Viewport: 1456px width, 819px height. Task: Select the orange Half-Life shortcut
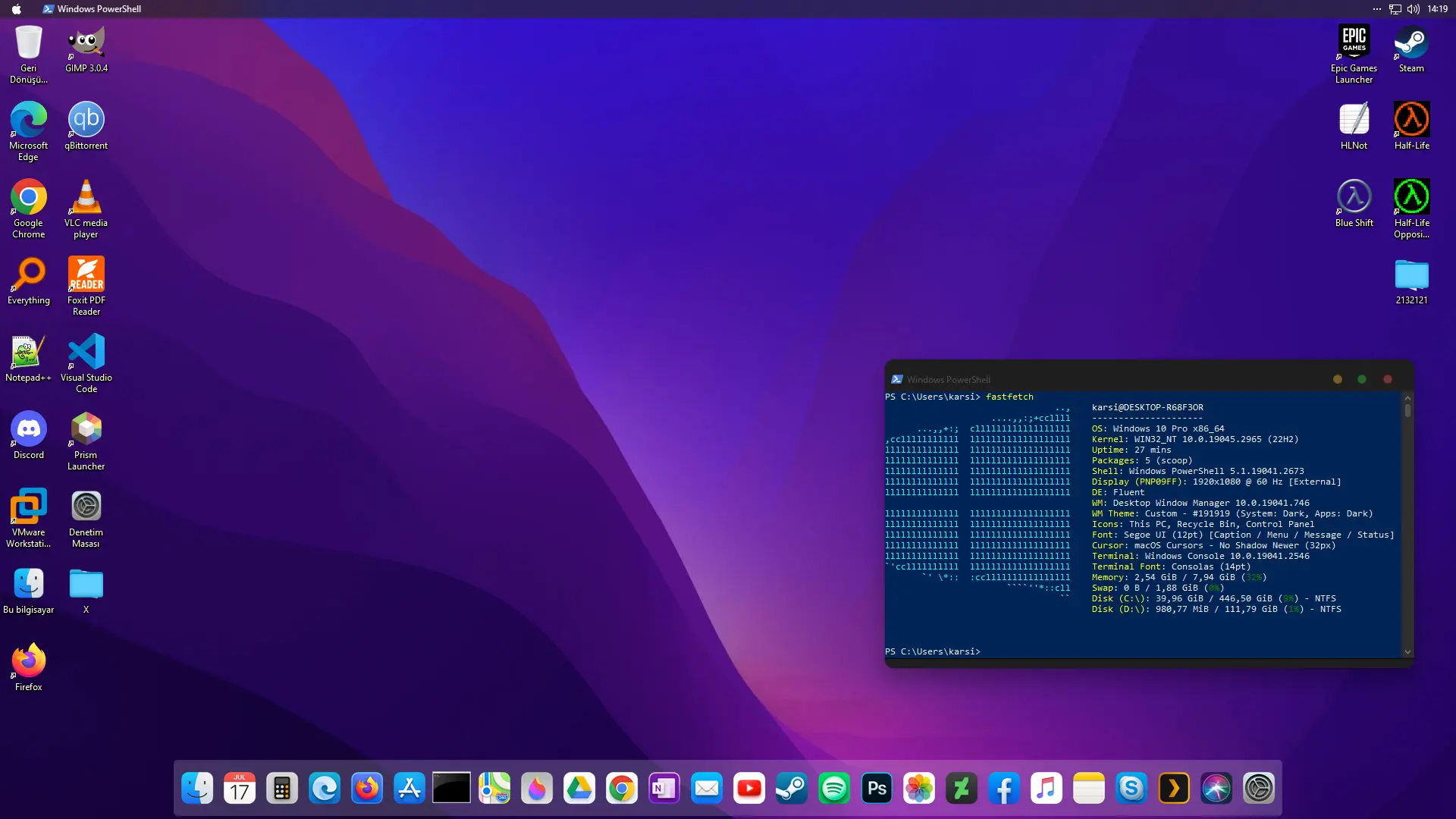1412,126
